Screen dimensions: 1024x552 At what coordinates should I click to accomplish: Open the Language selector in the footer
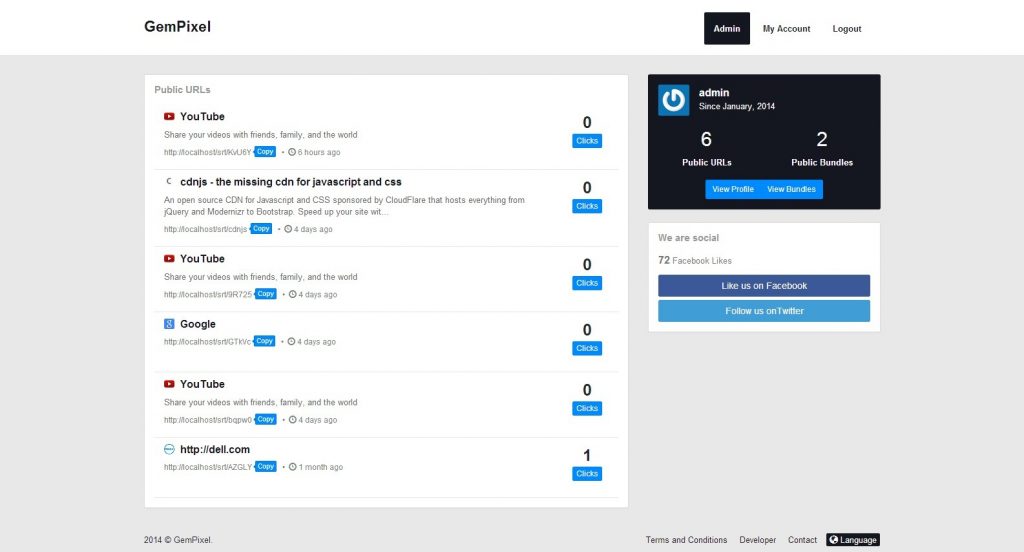point(853,540)
